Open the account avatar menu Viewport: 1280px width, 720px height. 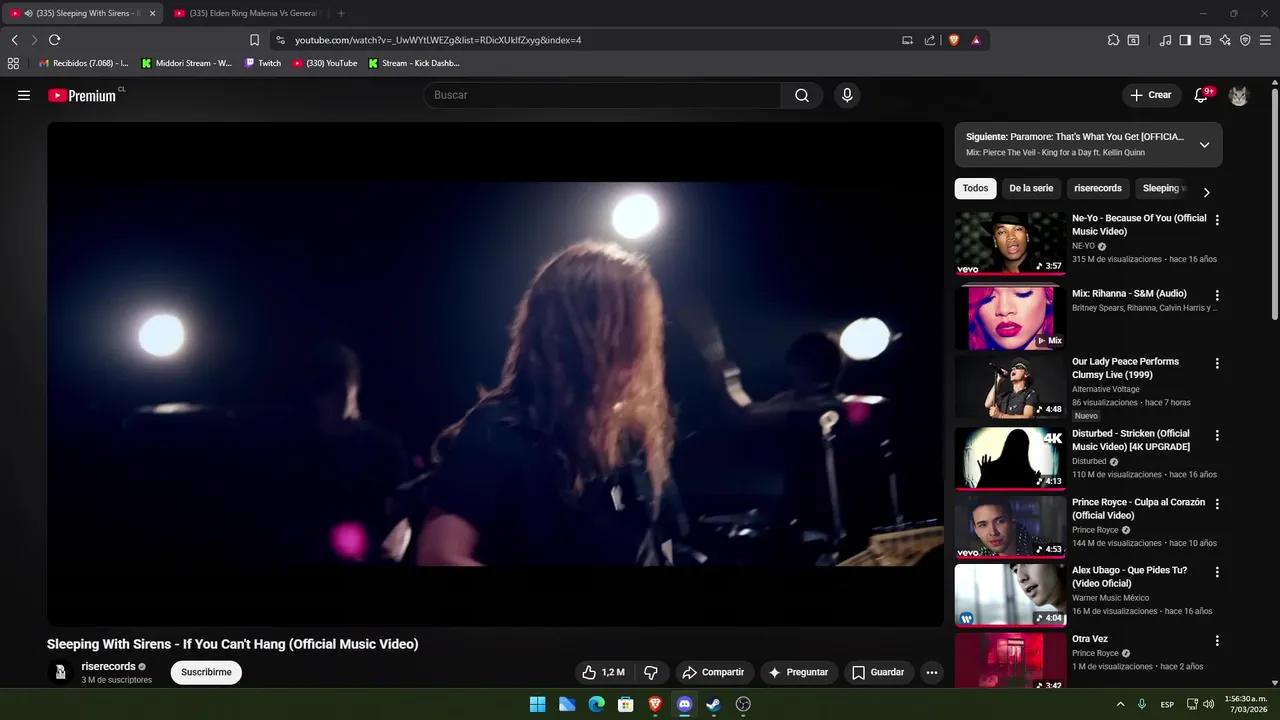coord(1238,95)
